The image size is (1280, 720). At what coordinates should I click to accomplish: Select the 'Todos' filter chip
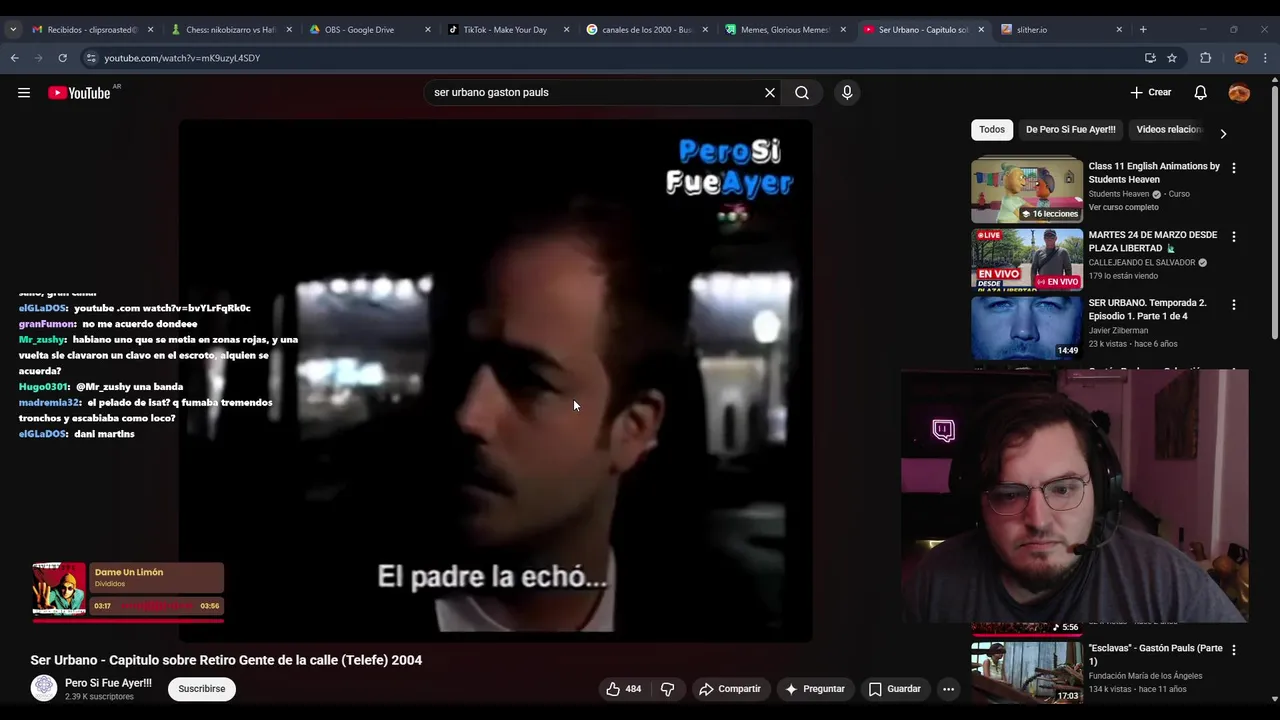992,129
